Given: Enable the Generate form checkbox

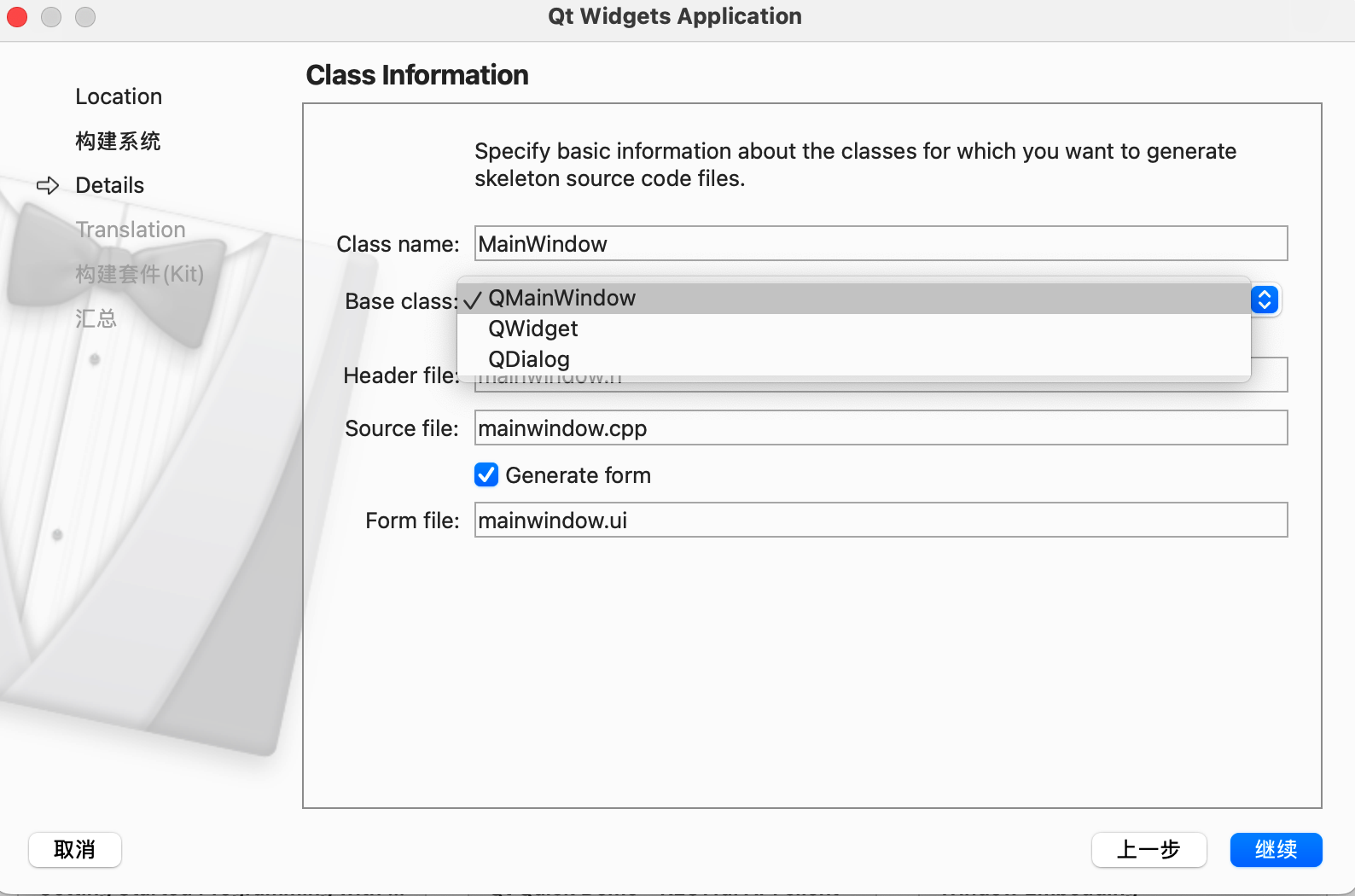Looking at the screenshot, I should coord(486,474).
